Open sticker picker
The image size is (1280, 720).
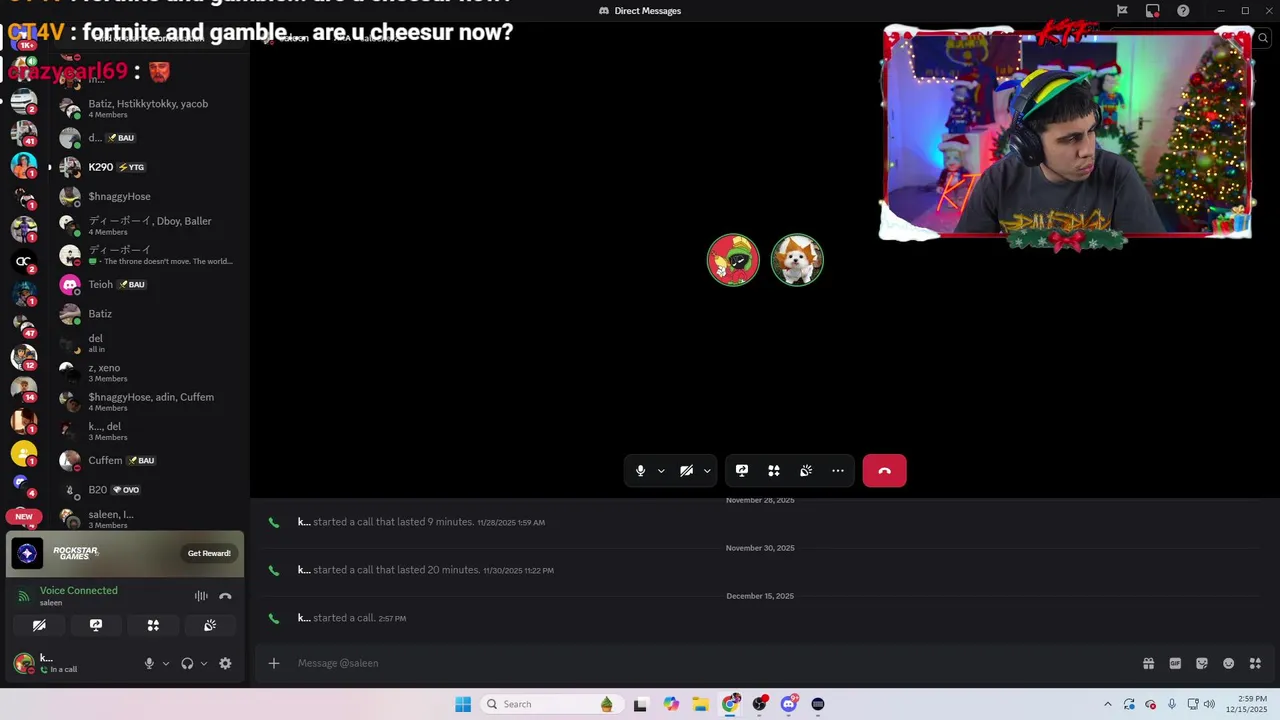tap(1202, 663)
